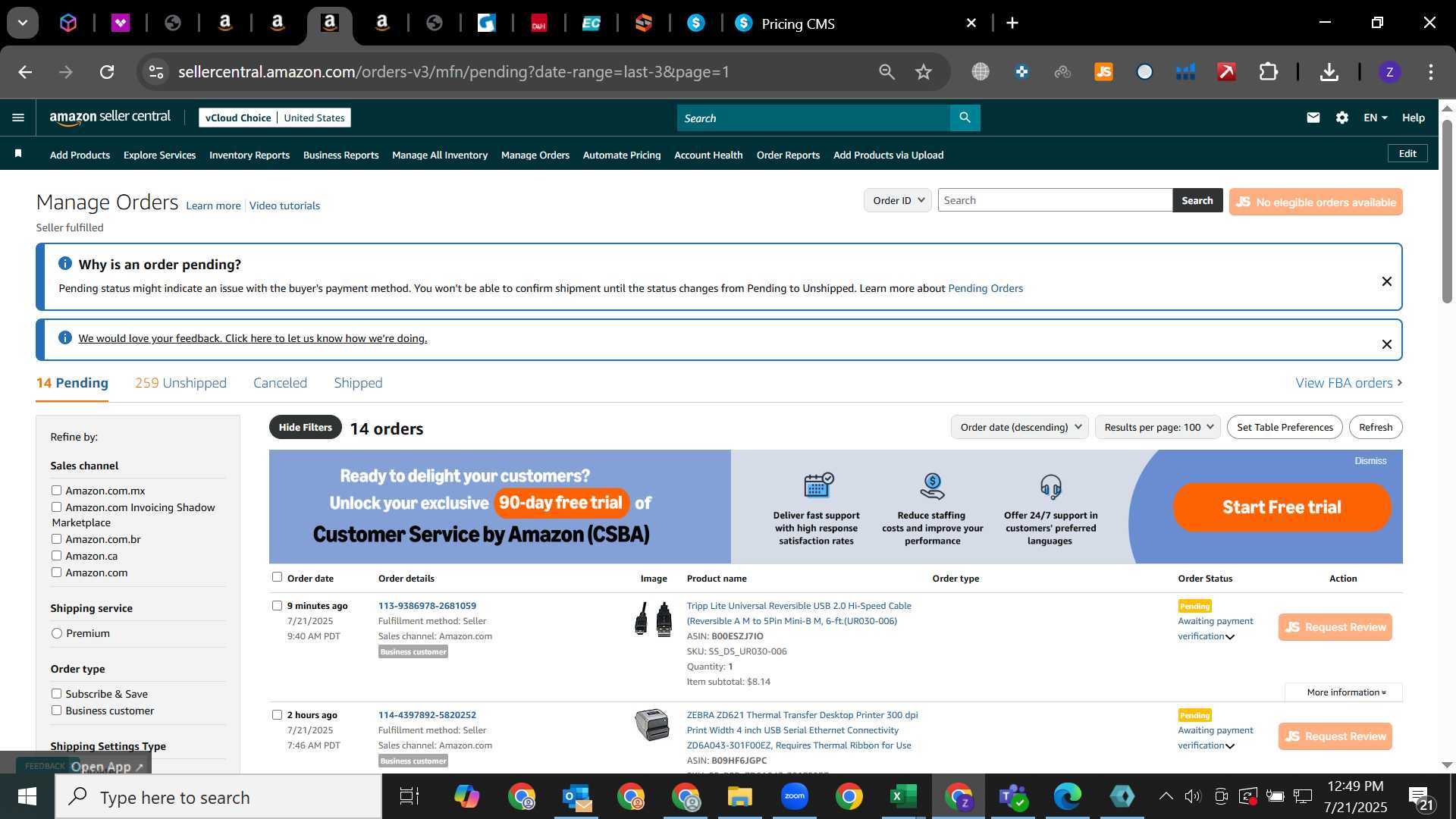
Task: Open Microsoft Teams from the taskbar
Action: [1012, 796]
